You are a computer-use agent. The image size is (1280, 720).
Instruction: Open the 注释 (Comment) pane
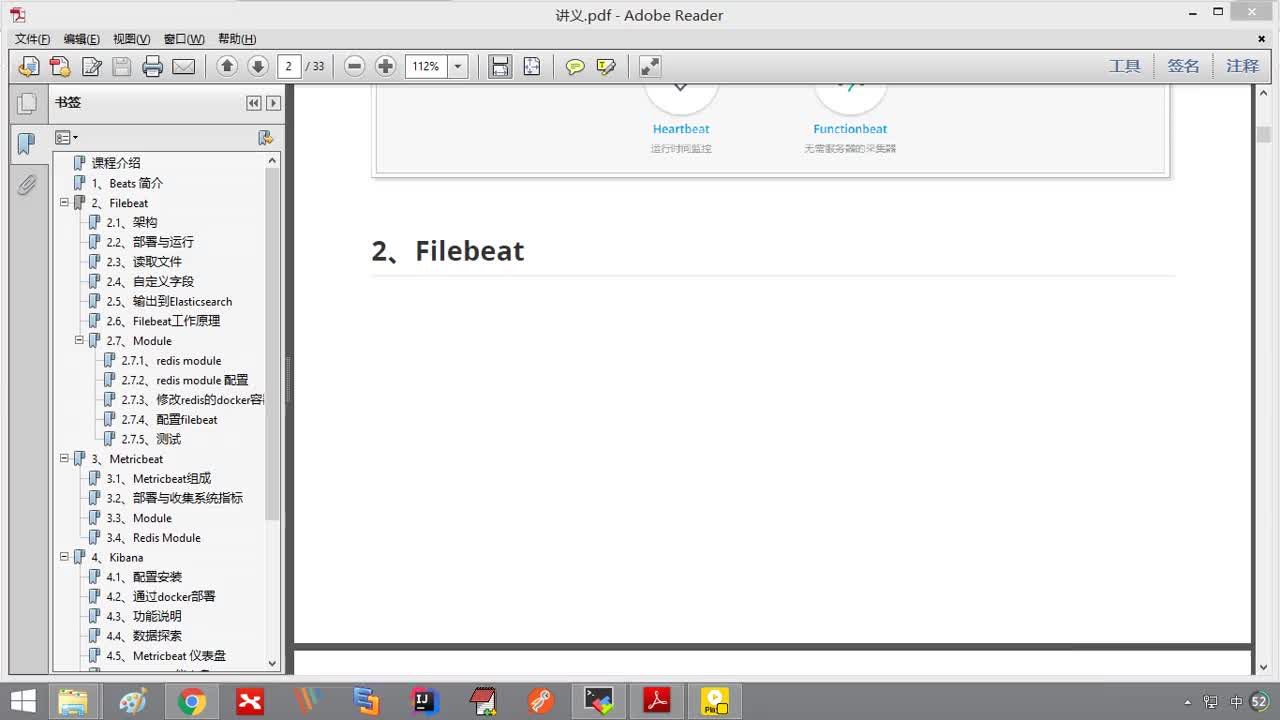[1242, 66]
